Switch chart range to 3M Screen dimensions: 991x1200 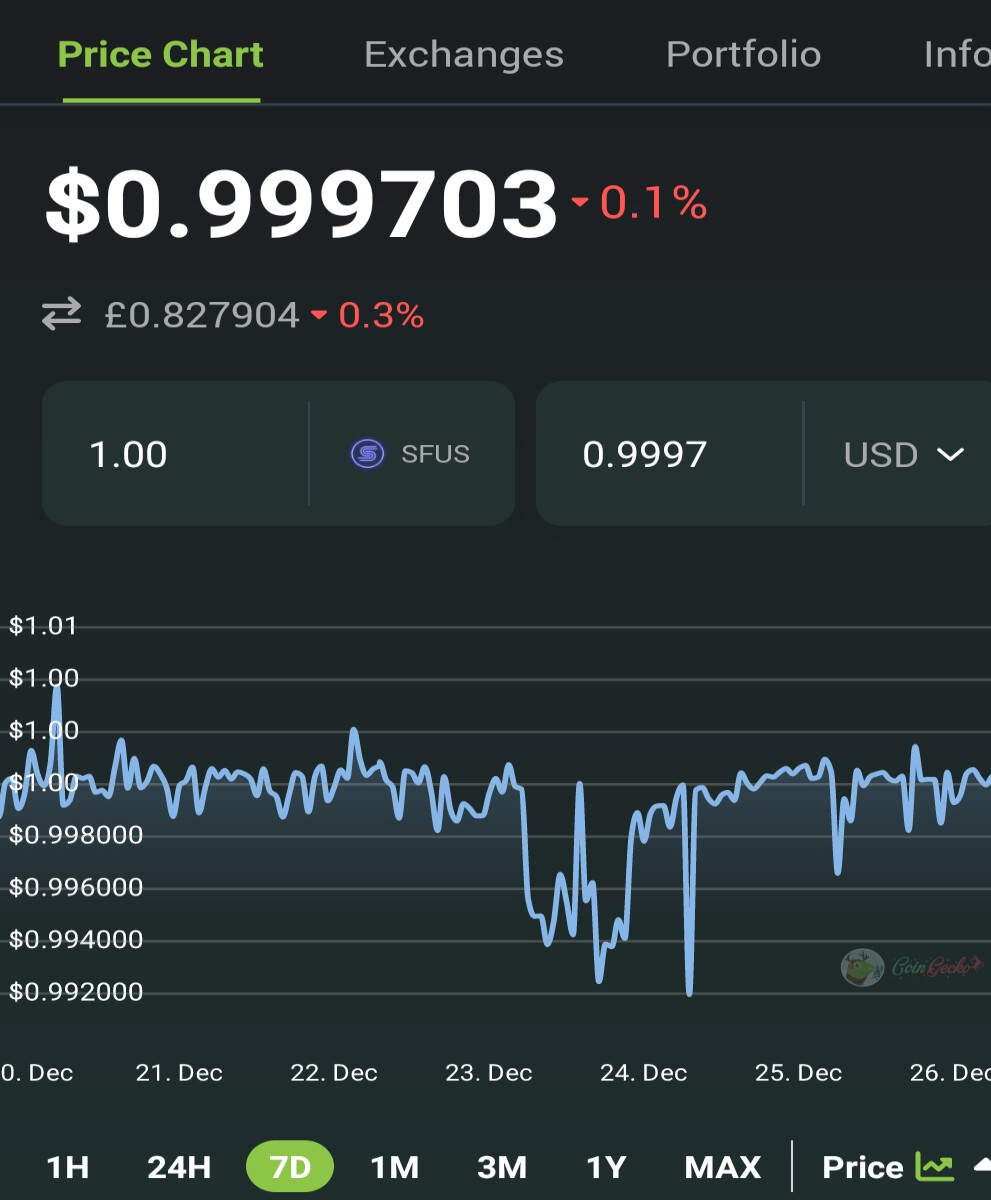point(502,1167)
